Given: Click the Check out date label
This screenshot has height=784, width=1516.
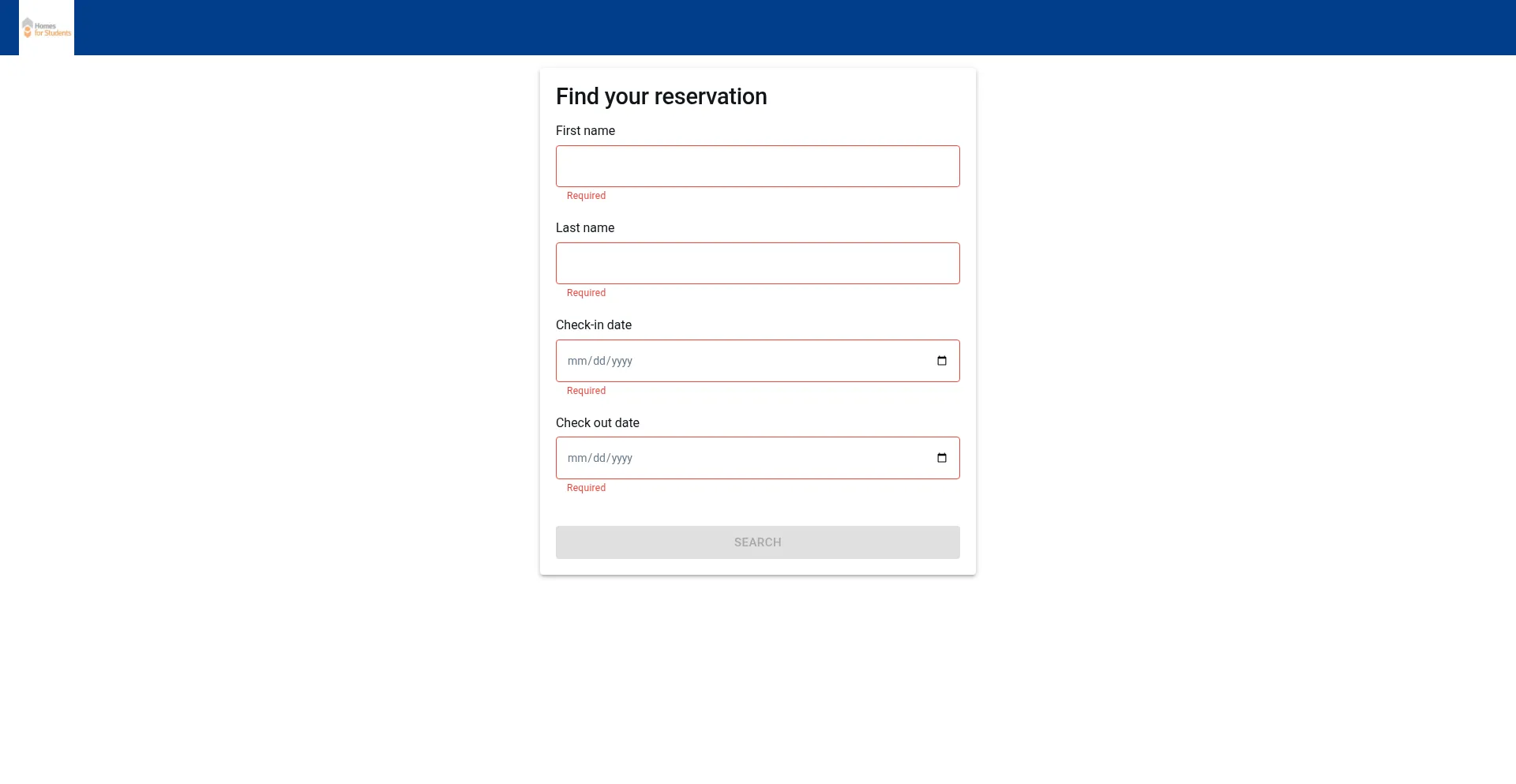Looking at the screenshot, I should coord(598,423).
